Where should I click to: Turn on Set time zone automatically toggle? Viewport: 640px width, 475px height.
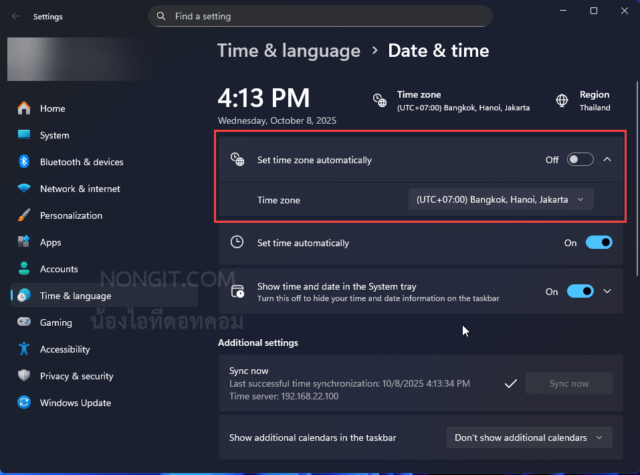(x=580, y=160)
